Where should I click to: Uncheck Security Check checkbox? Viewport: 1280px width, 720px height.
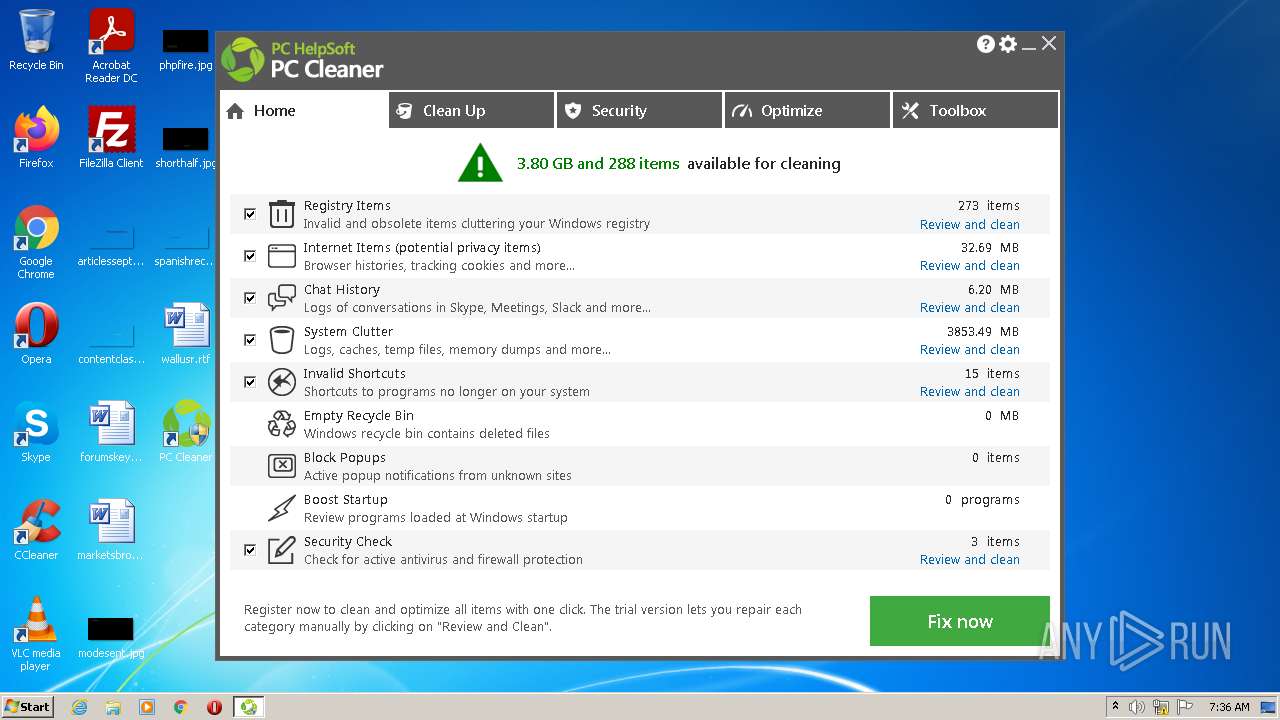pyautogui.click(x=250, y=550)
